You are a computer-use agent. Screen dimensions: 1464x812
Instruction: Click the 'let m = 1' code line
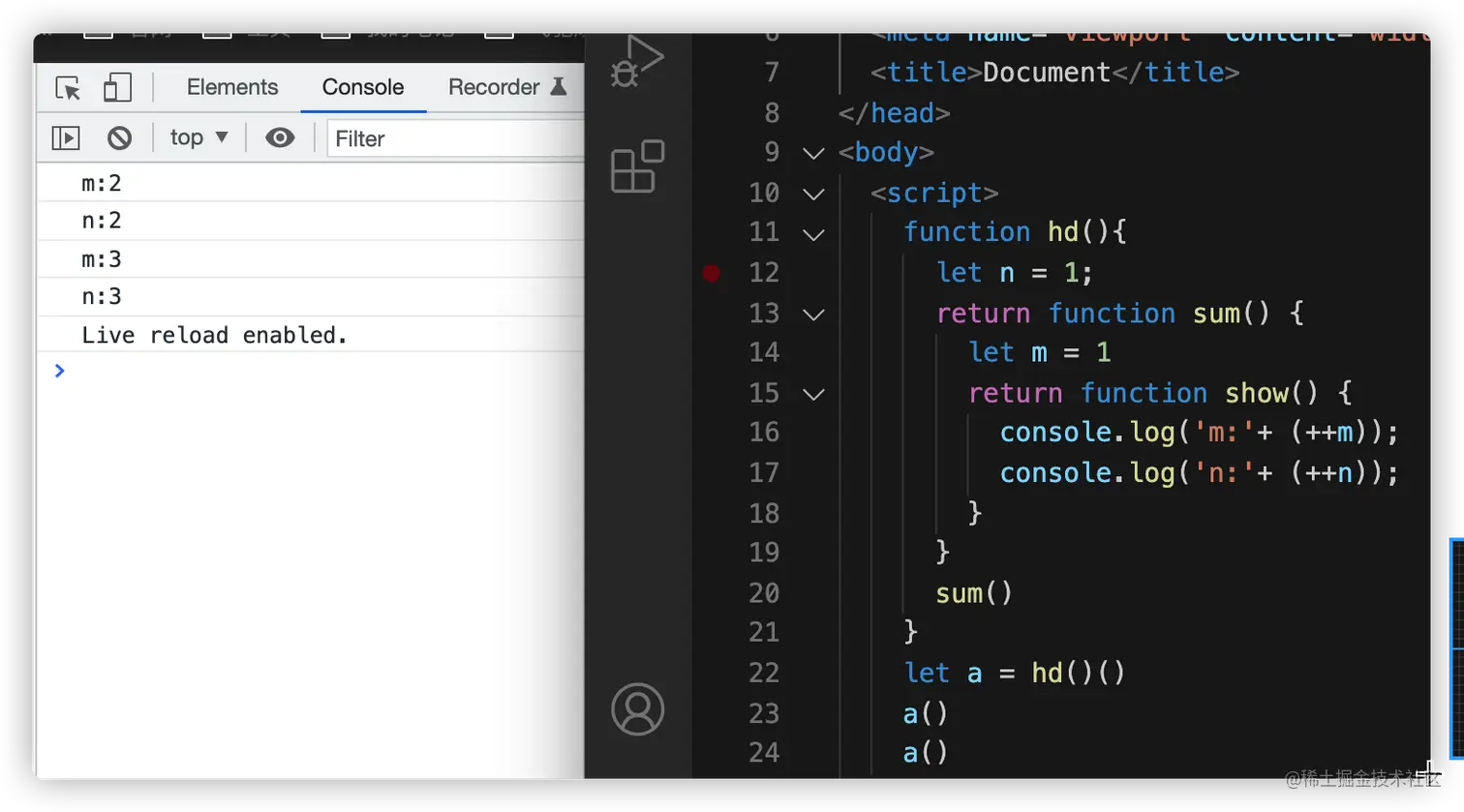click(x=1040, y=352)
